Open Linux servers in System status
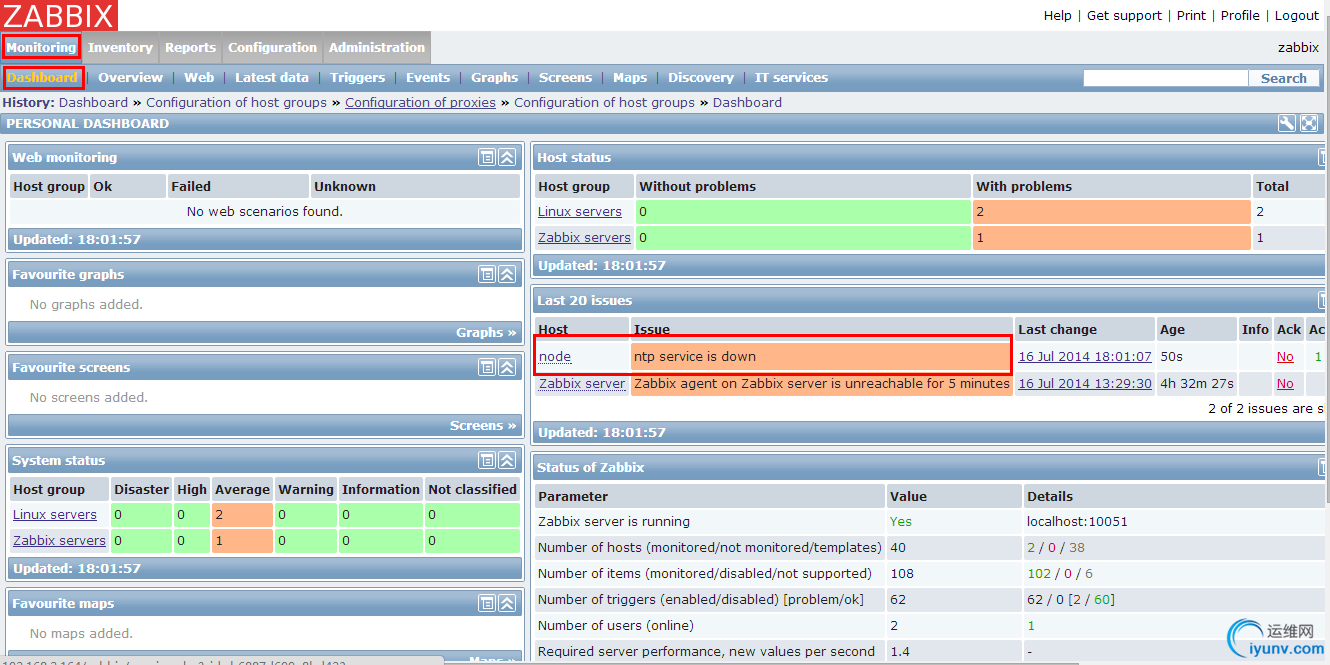This screenshot has width=1330, height=665. click(55, 514)
